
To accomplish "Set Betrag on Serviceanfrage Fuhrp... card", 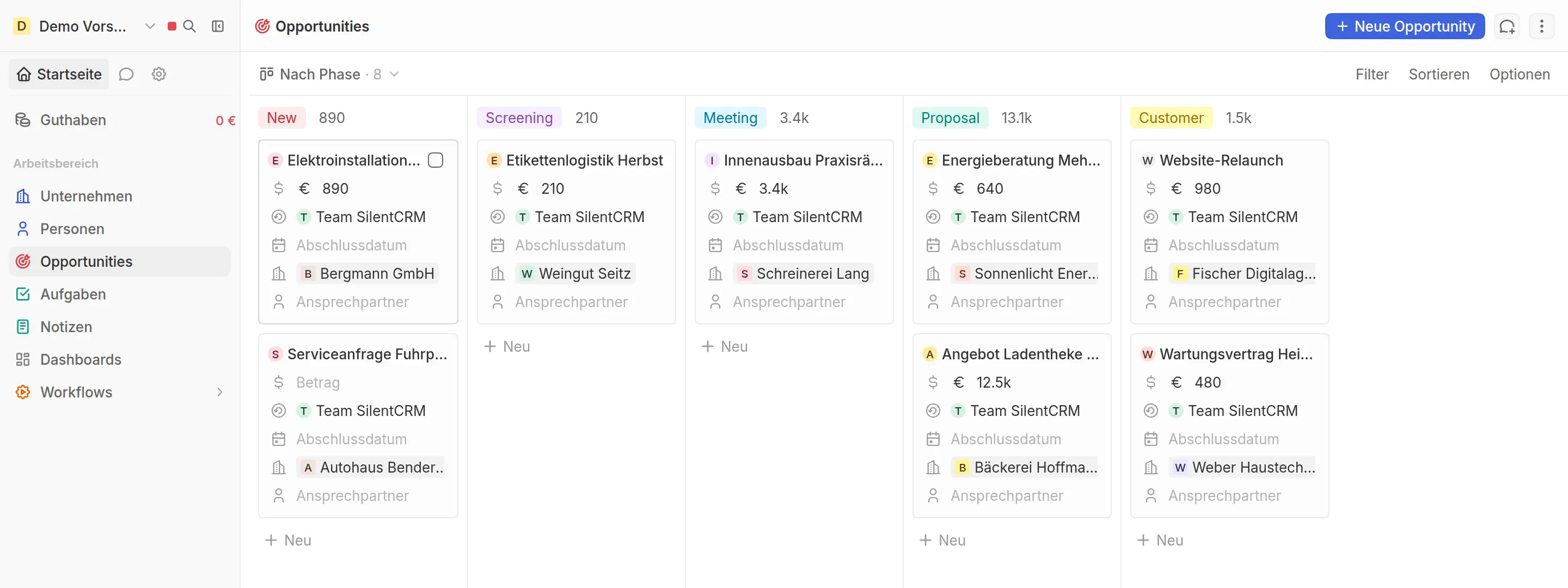I will click(318, 382).
